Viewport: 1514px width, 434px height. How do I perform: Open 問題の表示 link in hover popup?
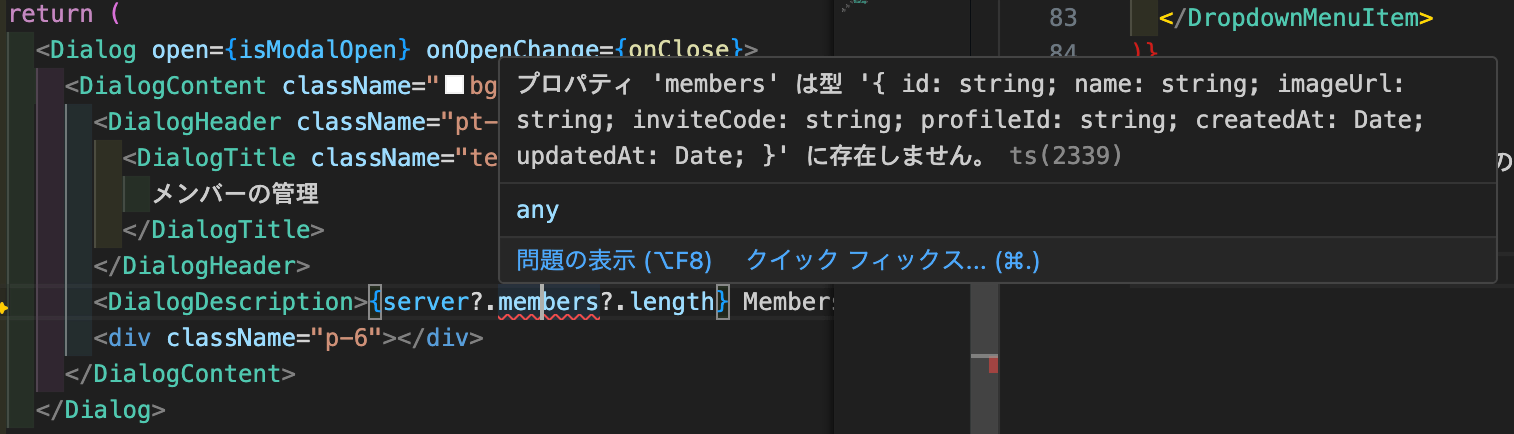[613, 261]
